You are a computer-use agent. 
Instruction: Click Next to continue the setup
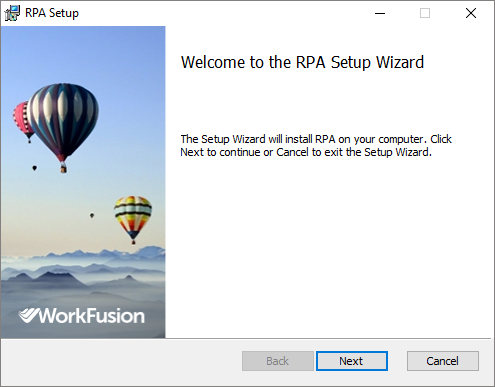(352, 361)
